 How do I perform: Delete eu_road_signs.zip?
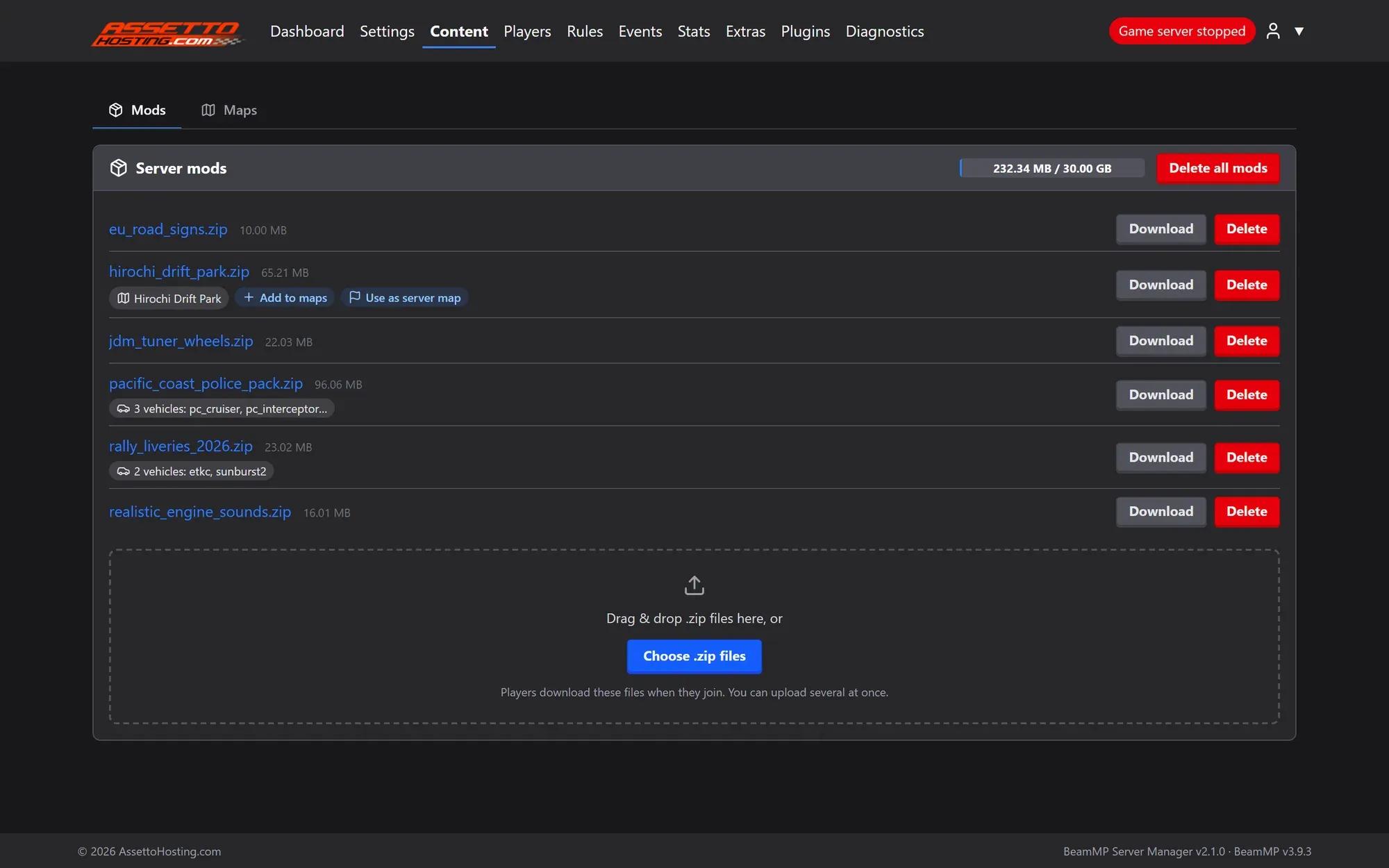1247,229
